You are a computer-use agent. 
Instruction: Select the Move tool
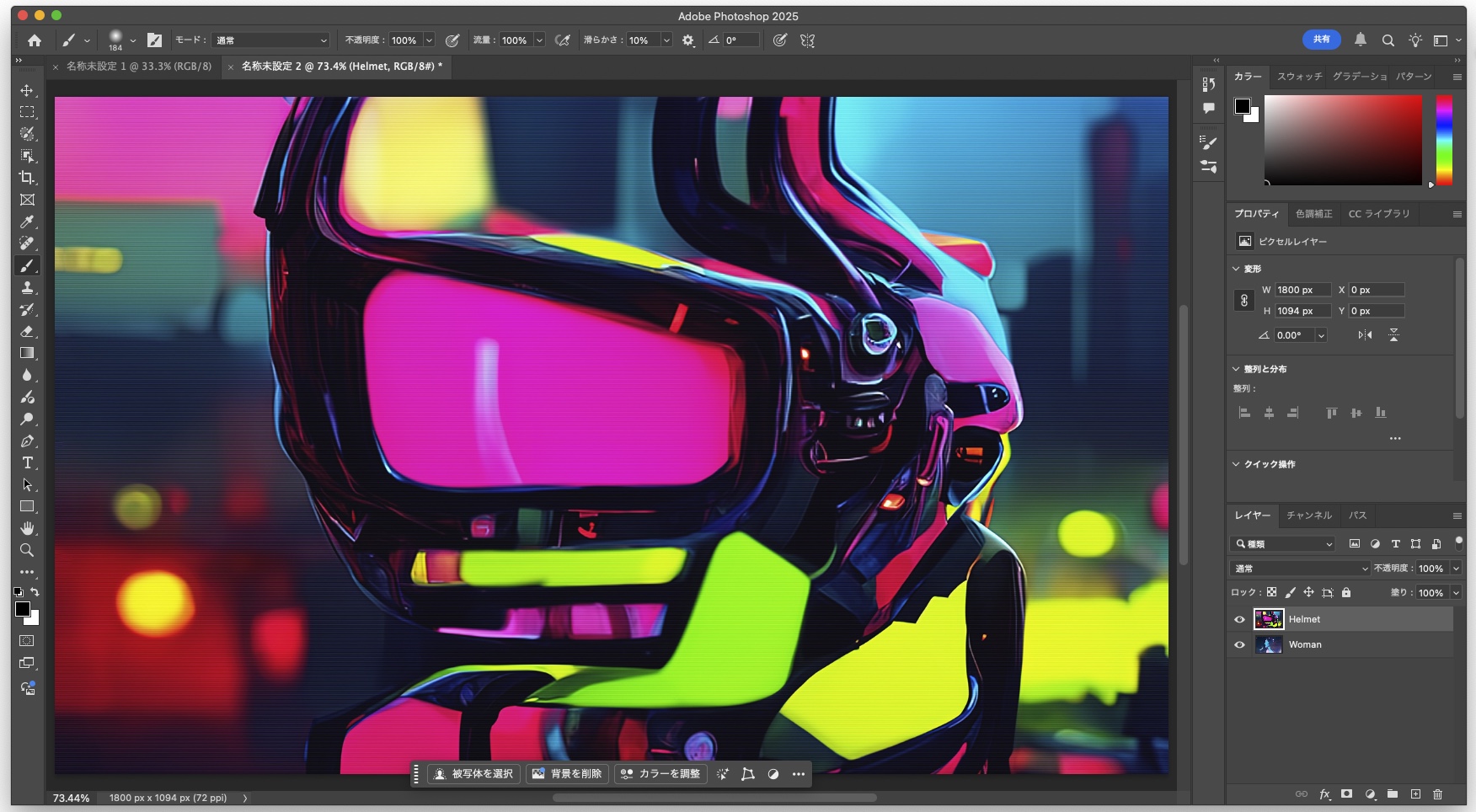[27, 90]
